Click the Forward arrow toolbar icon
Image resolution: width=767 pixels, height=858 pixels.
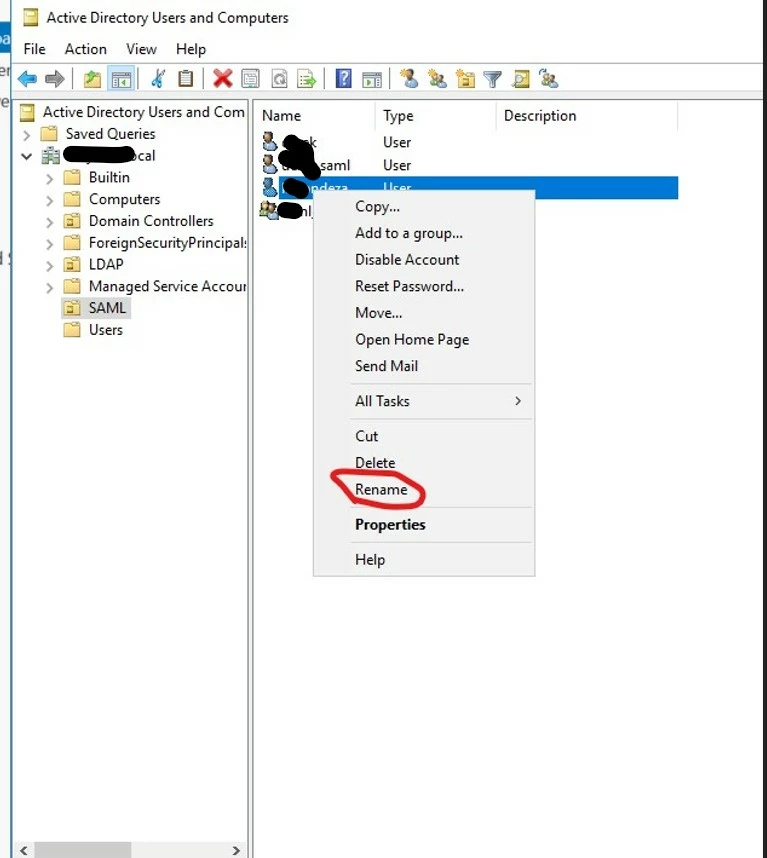pos(55,79)
